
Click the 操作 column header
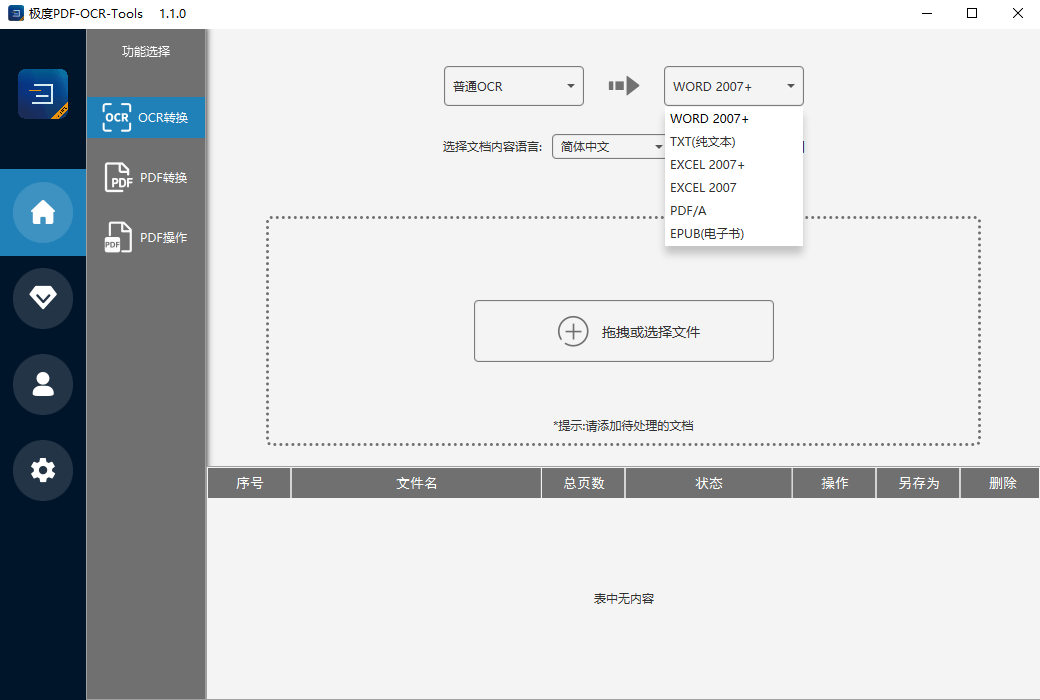click(x=834, y=483)
